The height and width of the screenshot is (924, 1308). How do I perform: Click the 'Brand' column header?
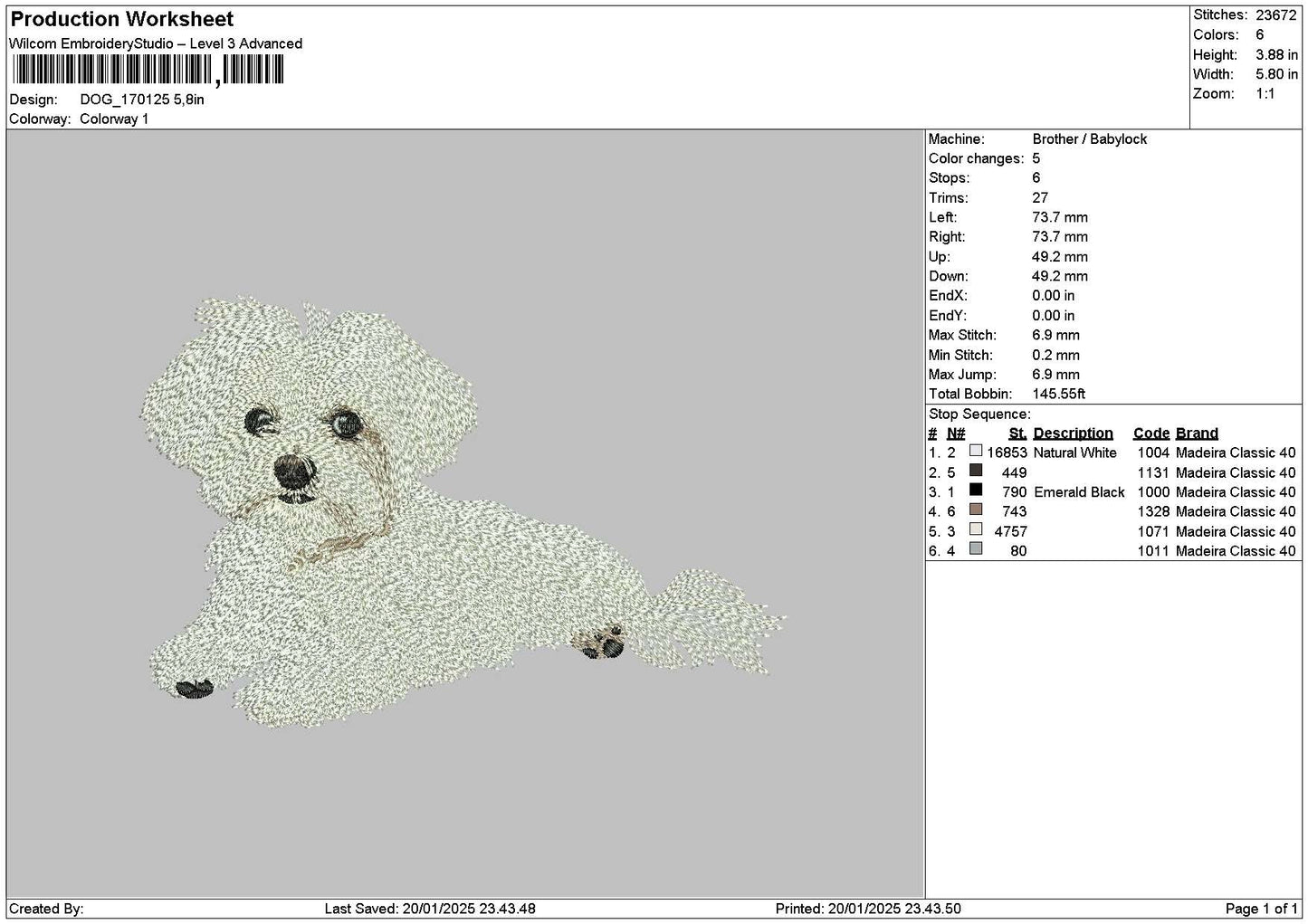tap(1197, 433)
